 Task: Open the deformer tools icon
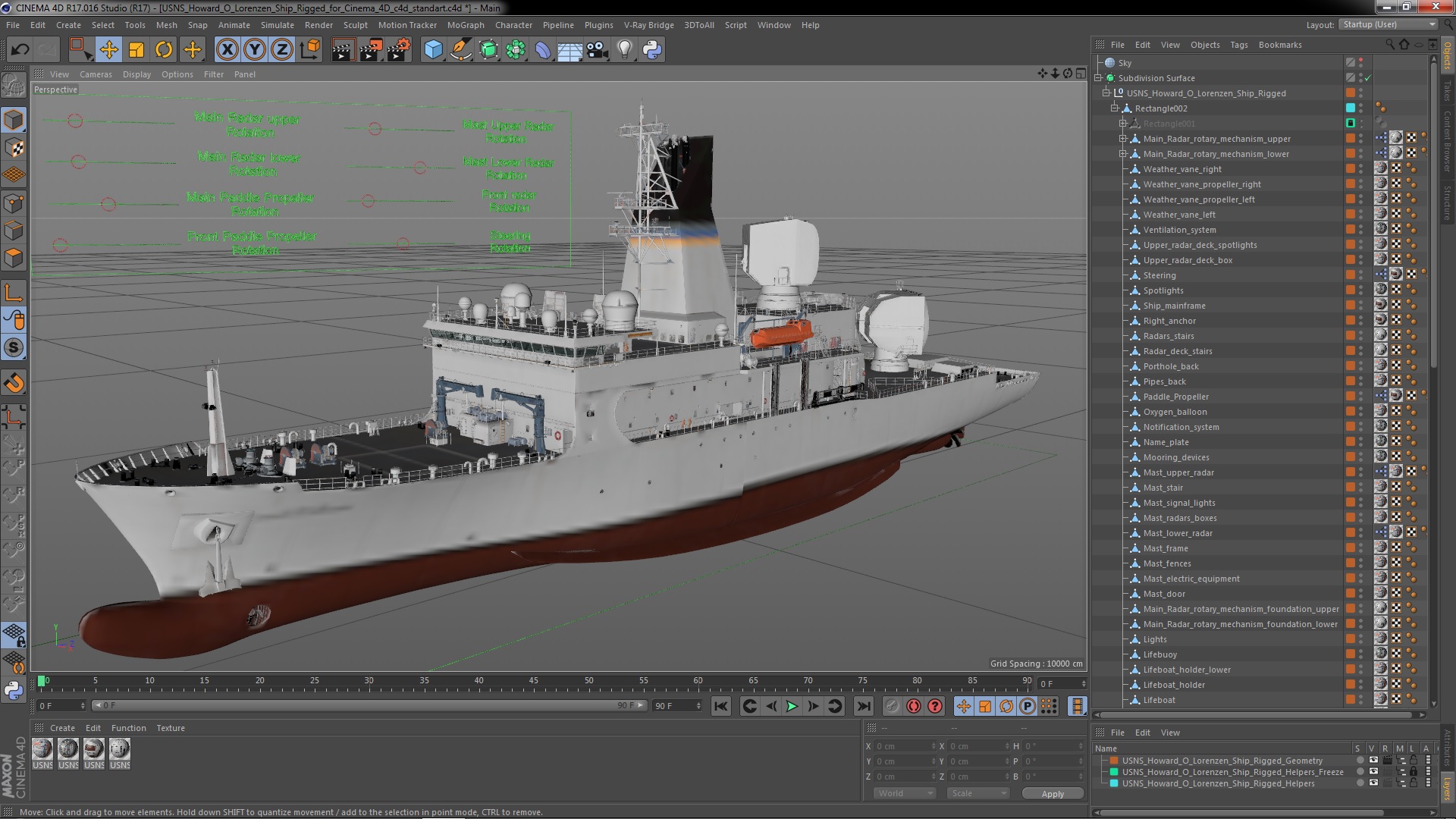[x=543, y=50]
